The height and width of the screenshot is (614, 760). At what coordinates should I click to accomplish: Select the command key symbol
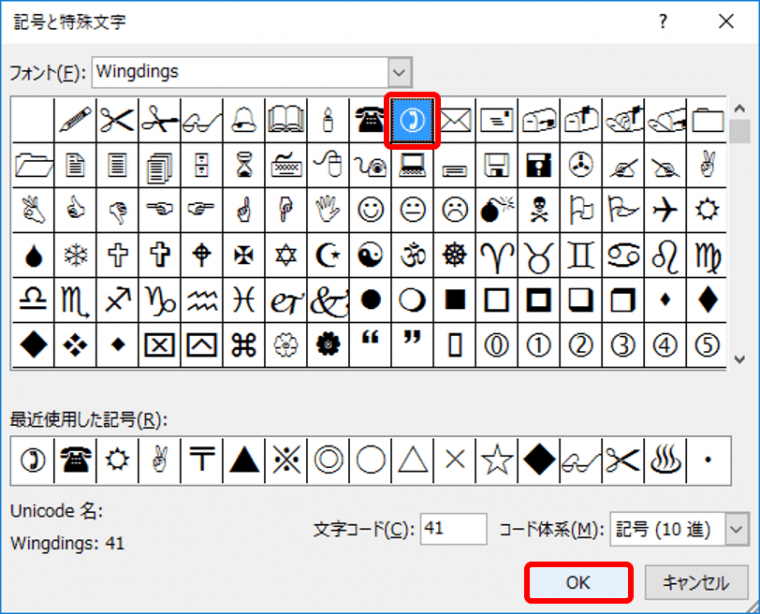coord(244,345)
